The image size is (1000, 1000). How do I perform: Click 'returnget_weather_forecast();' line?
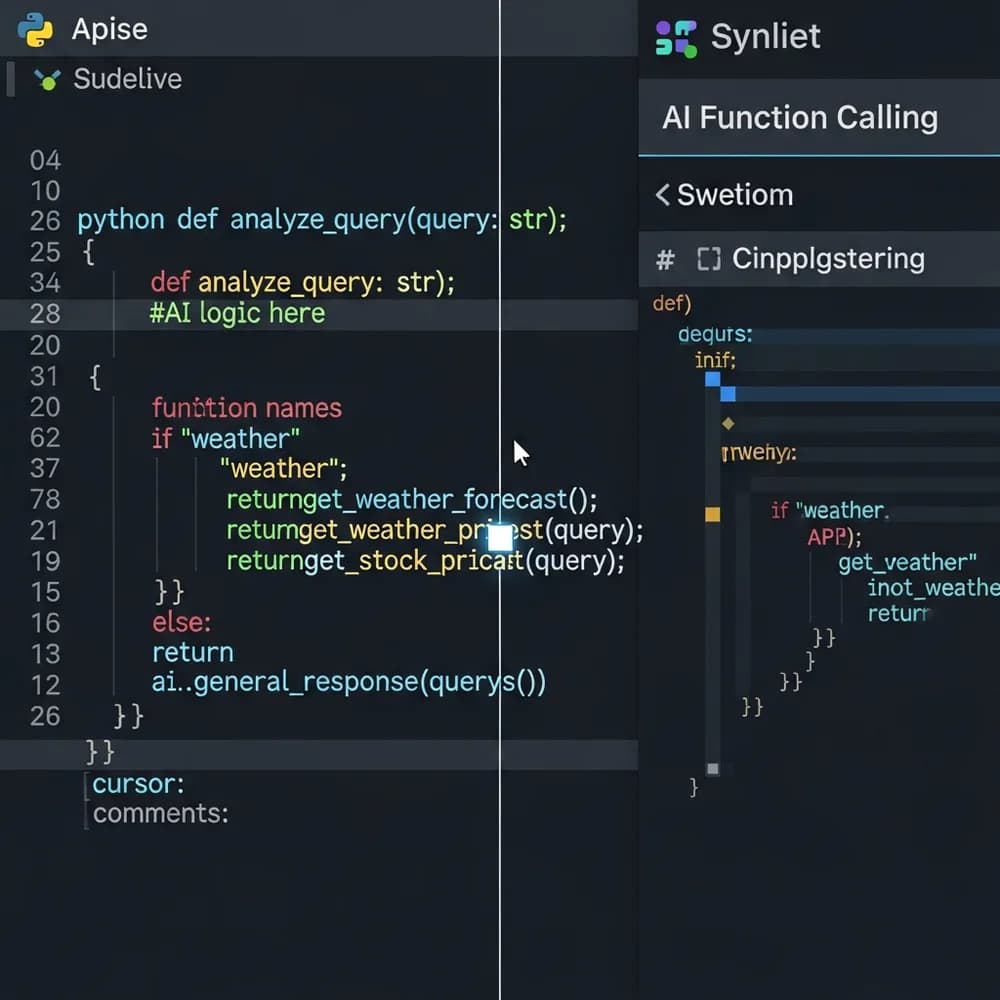(x=412, y=500)
